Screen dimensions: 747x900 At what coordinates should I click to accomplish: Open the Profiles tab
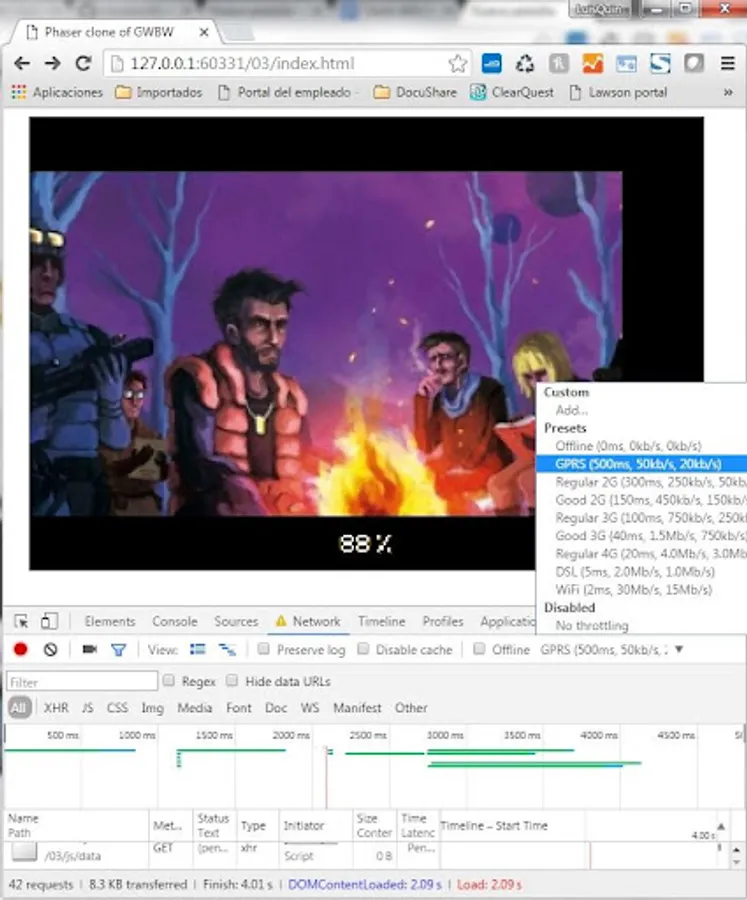[443, 621]
